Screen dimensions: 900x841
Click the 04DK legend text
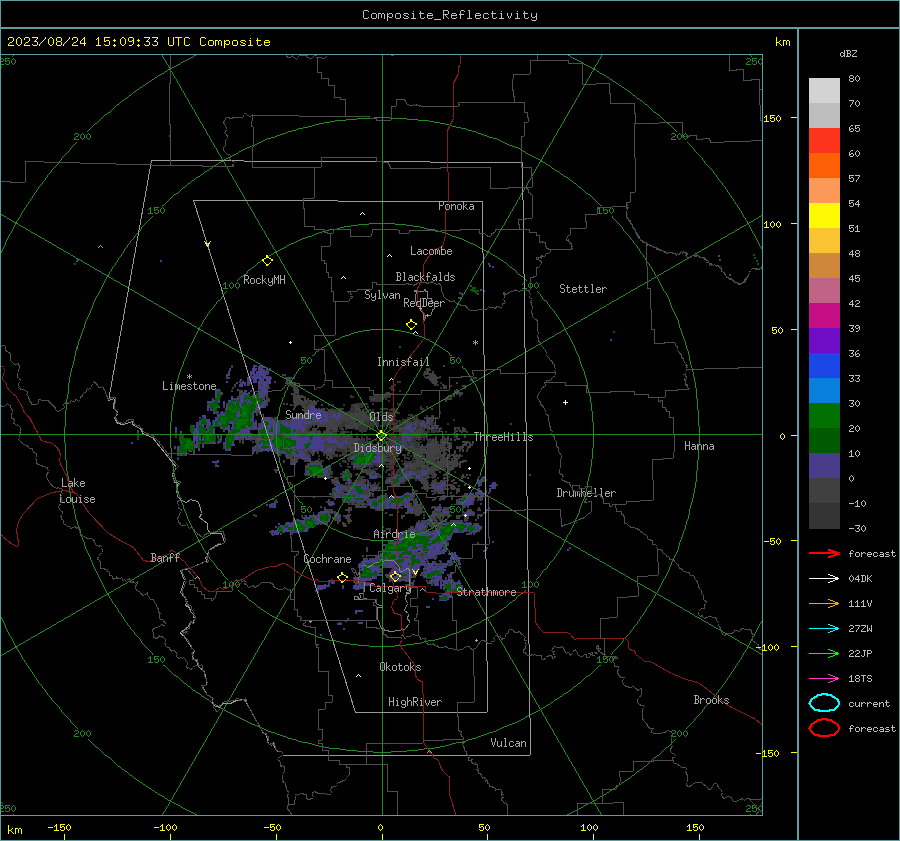(860, 578)
